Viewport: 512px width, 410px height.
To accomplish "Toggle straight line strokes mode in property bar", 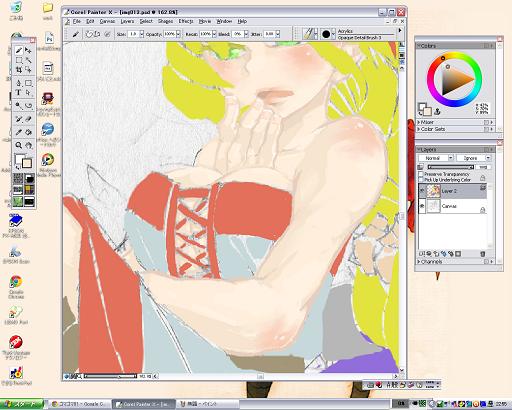I will pos(97,34).
